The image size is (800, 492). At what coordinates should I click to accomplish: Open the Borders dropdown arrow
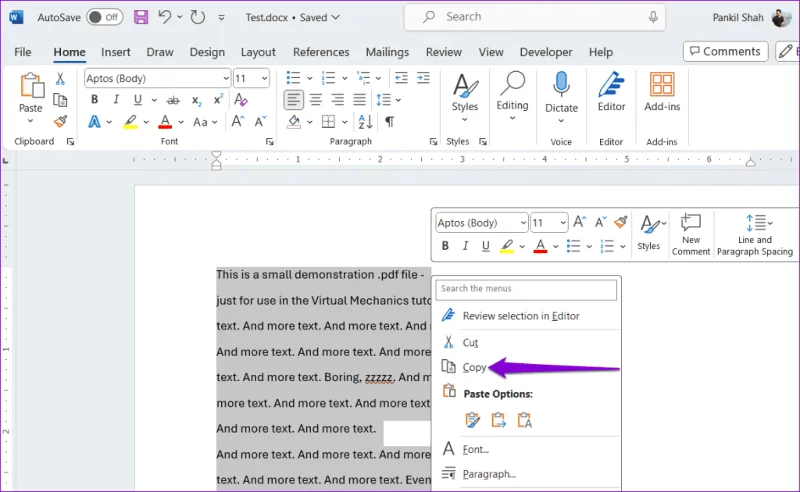345,122
